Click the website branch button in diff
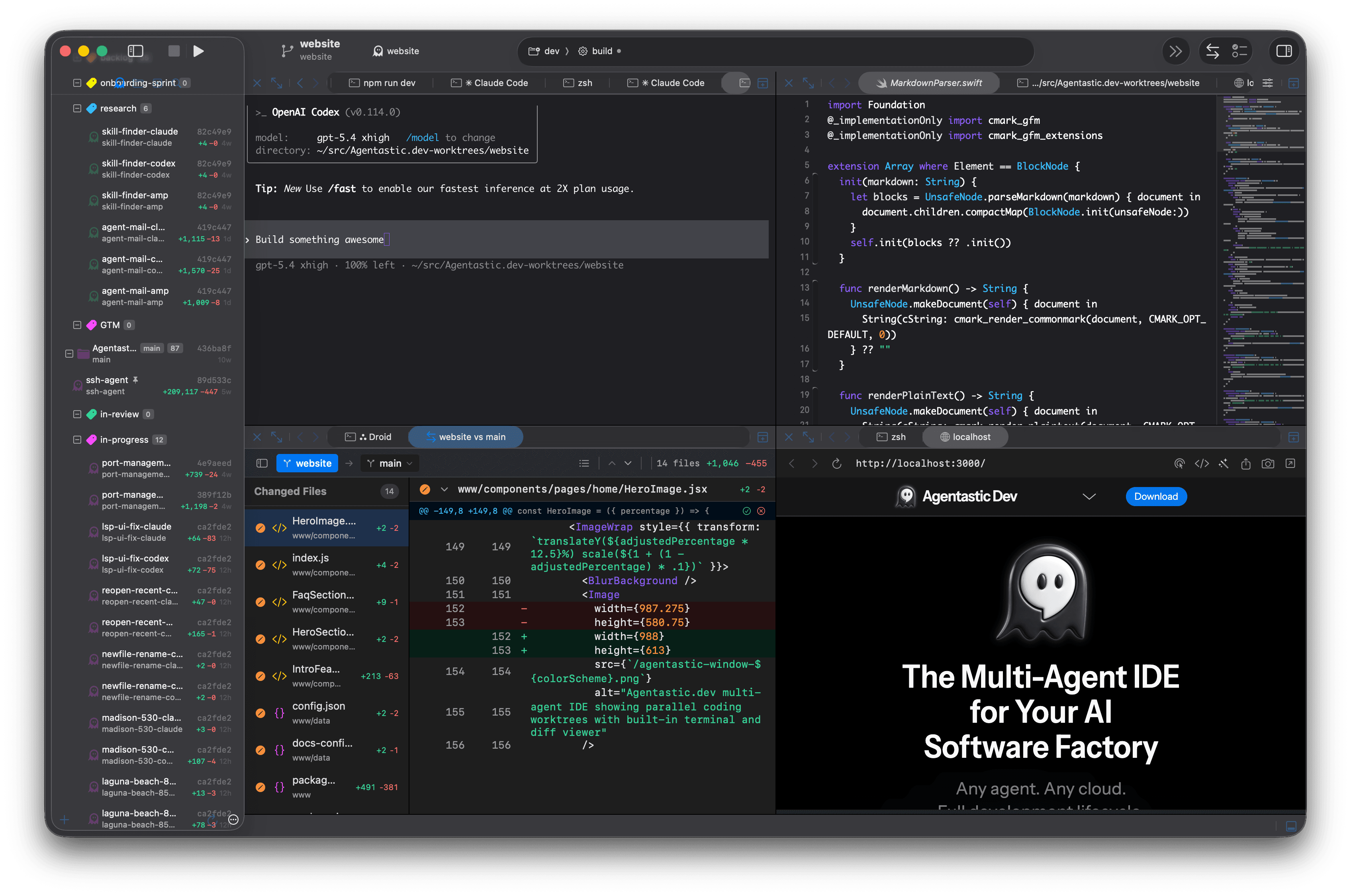This screenshot has height=896, width=1351. click(x=307, y=464)
